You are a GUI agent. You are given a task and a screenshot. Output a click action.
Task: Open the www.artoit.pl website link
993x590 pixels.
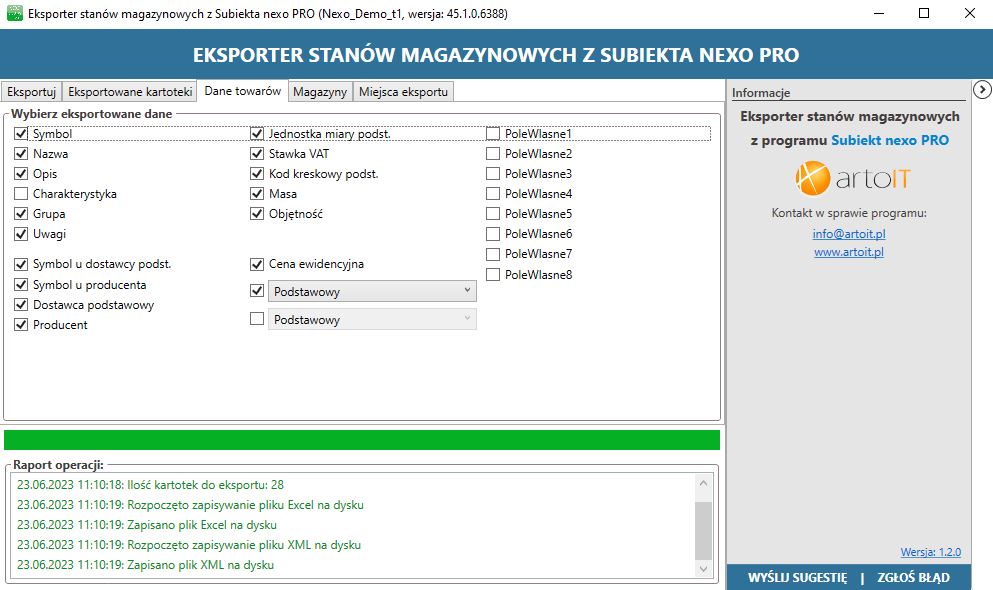pos(848,252)
